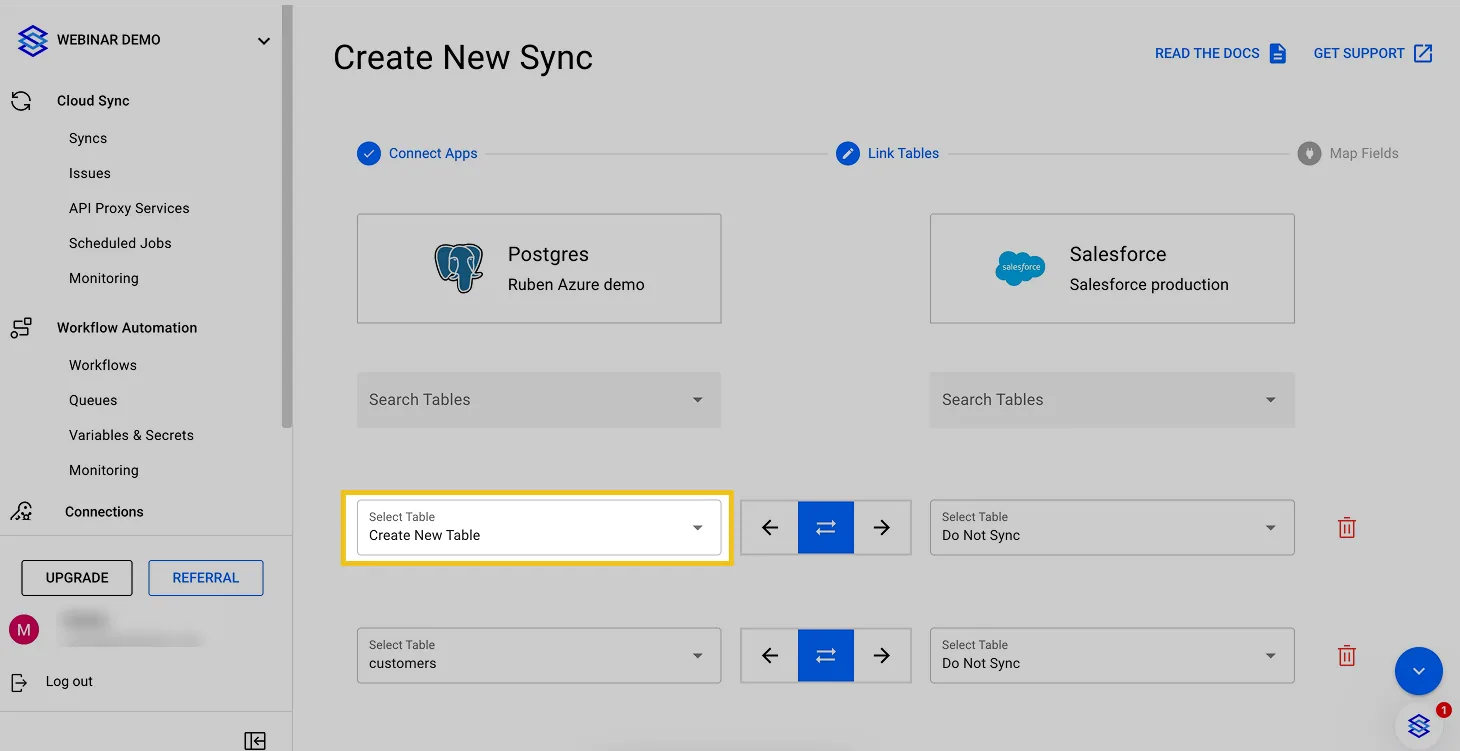Screen dimensions: 1460x751
Task: Select the Link Tables step
Action: [888, 154]
